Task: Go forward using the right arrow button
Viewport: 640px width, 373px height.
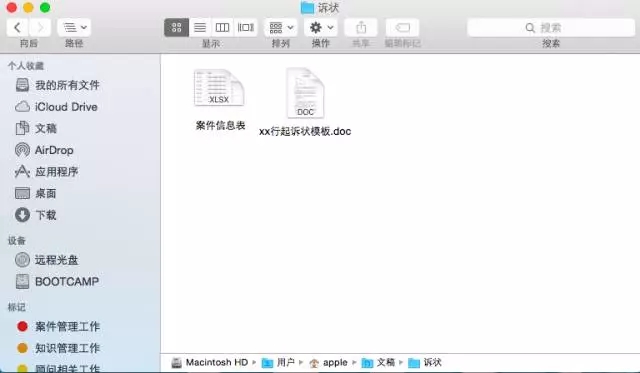Action: click(40, 28)
